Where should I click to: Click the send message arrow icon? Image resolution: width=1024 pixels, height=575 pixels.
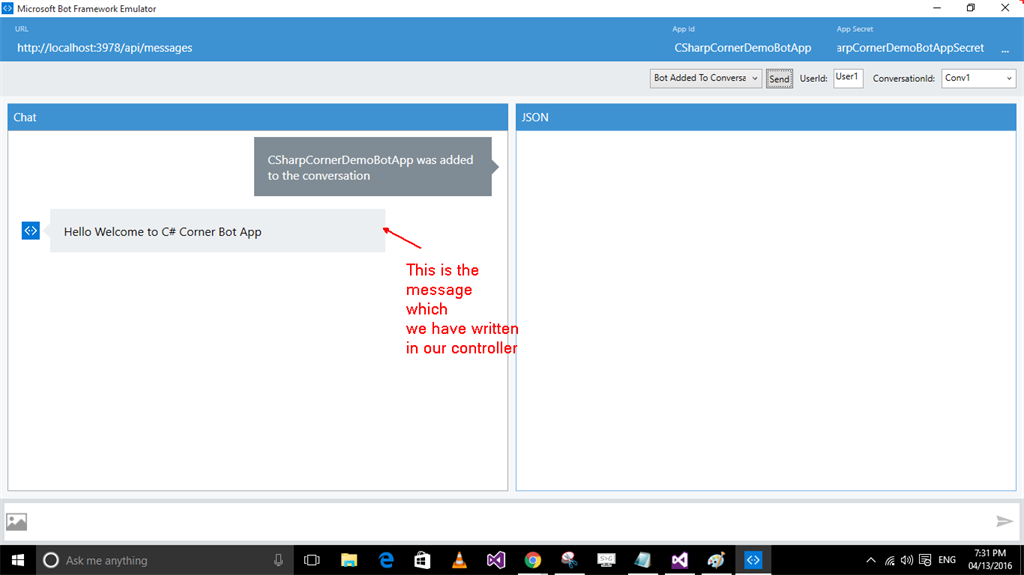click(x=1004, y=521)
